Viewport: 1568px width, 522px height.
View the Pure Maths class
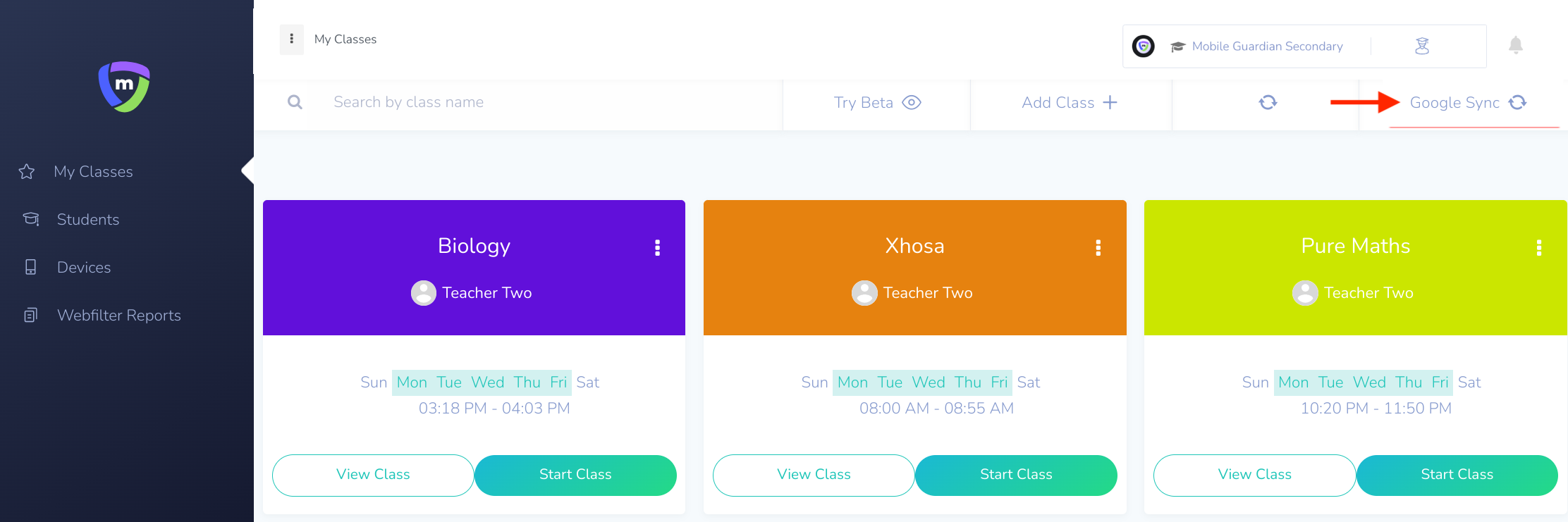coord(1255,475)
